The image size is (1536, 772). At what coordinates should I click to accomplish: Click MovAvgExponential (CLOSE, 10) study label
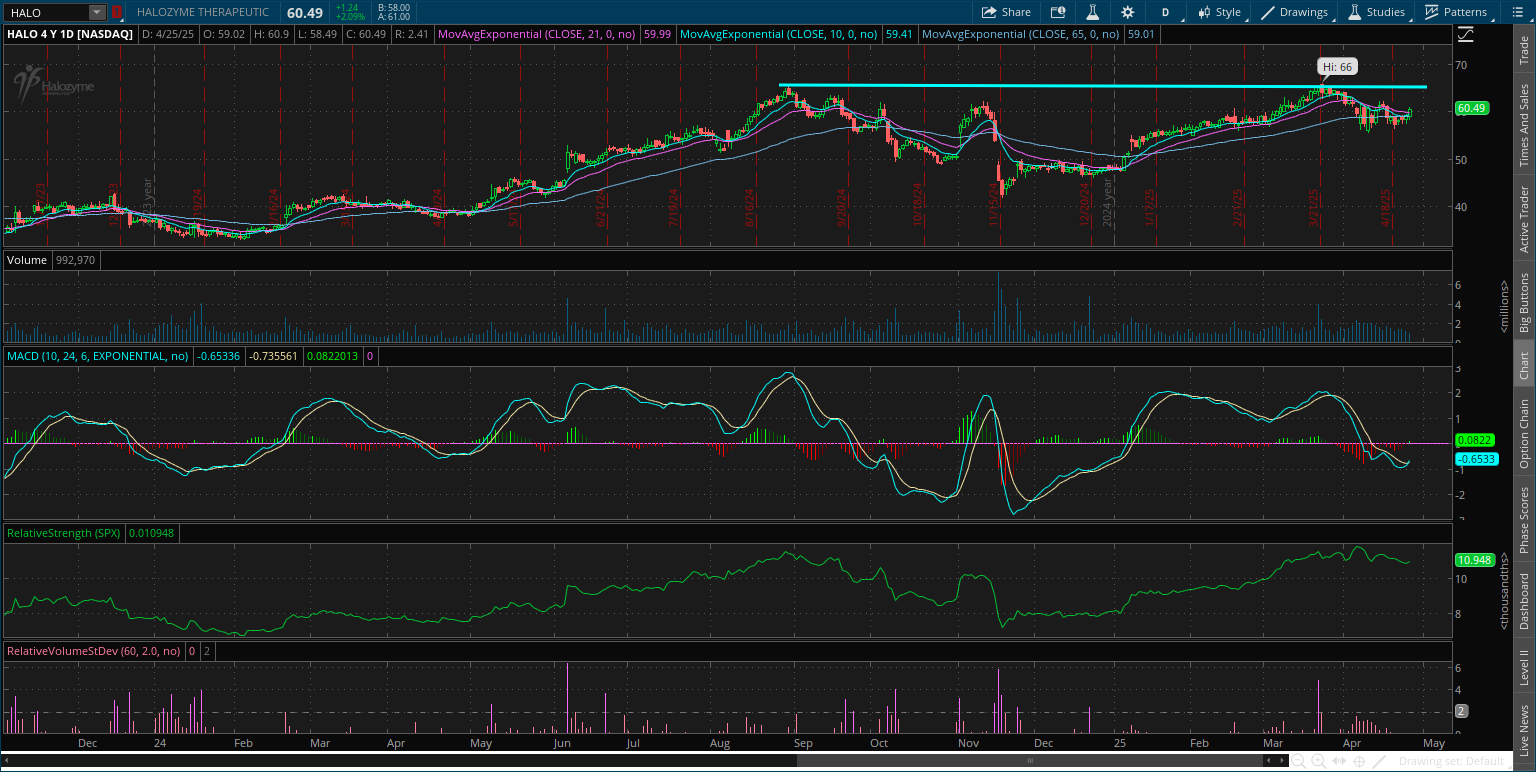(779, 34)
